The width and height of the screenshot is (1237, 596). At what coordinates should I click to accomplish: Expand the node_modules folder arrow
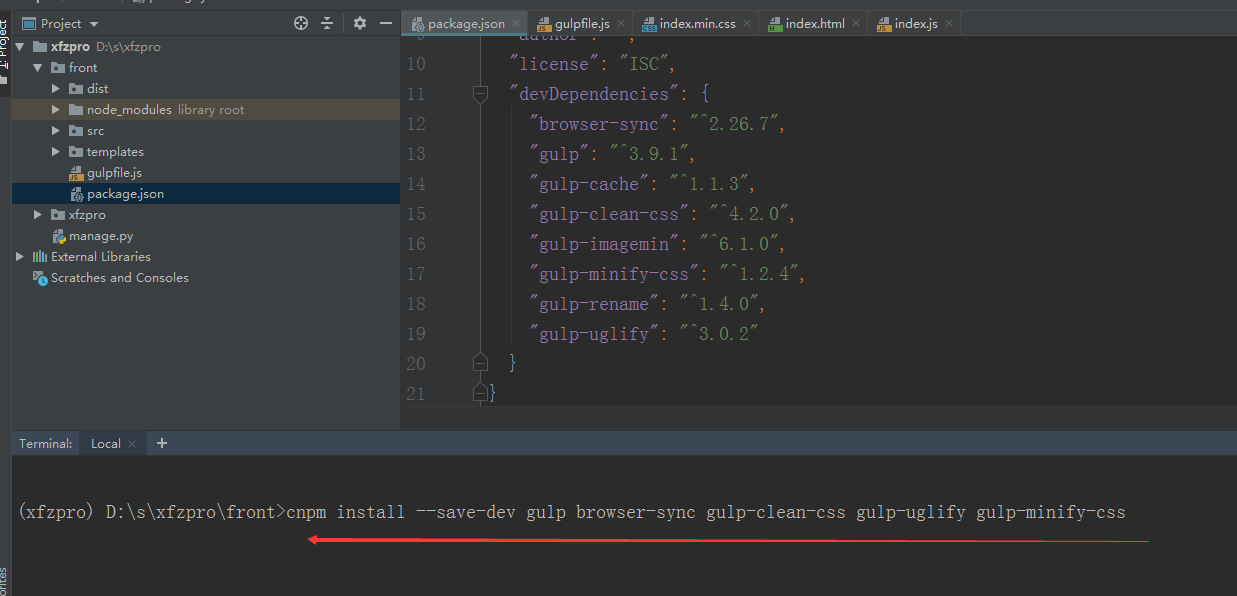point(56,110)
